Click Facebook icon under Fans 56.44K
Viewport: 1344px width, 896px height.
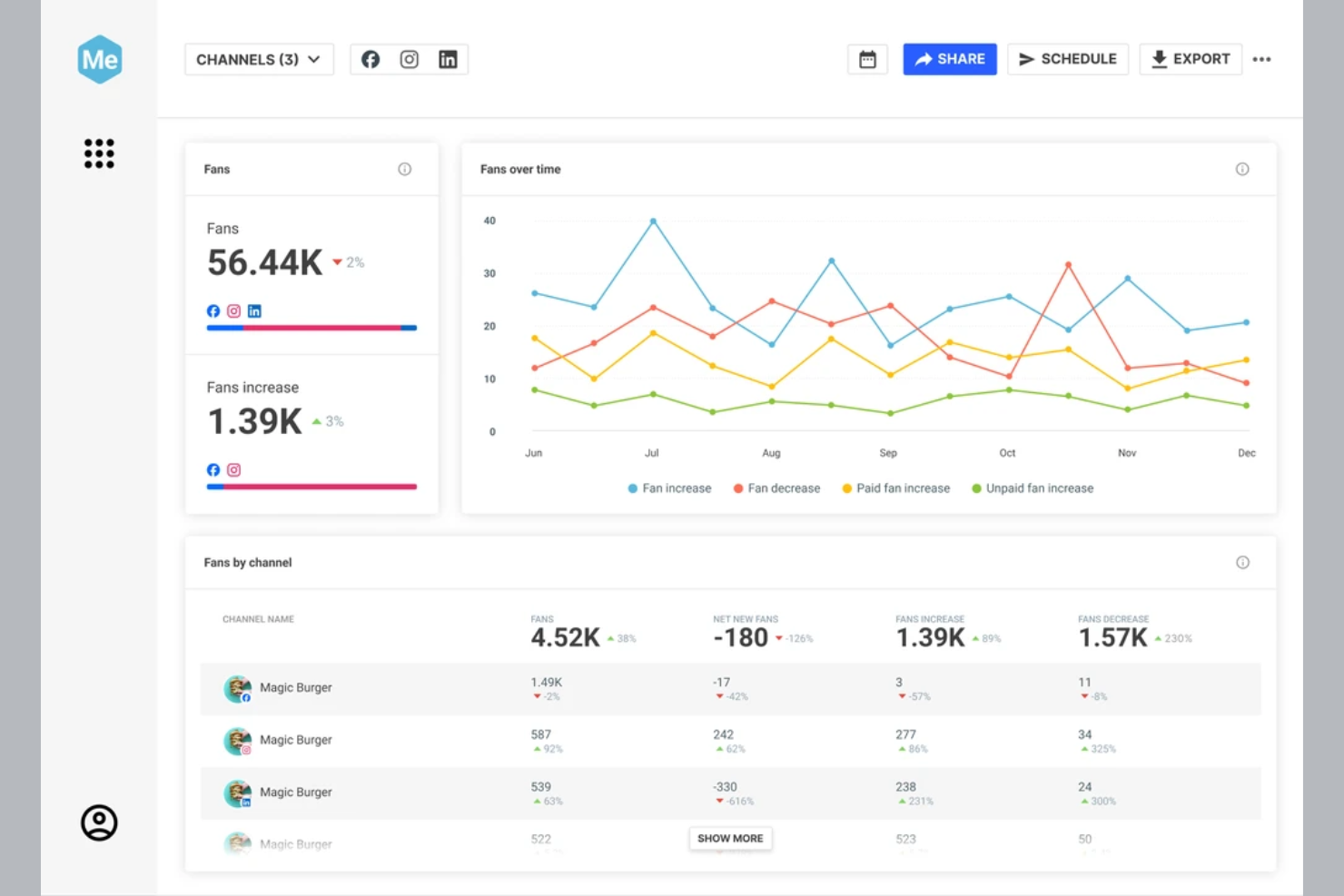click(x=213, y=310)
